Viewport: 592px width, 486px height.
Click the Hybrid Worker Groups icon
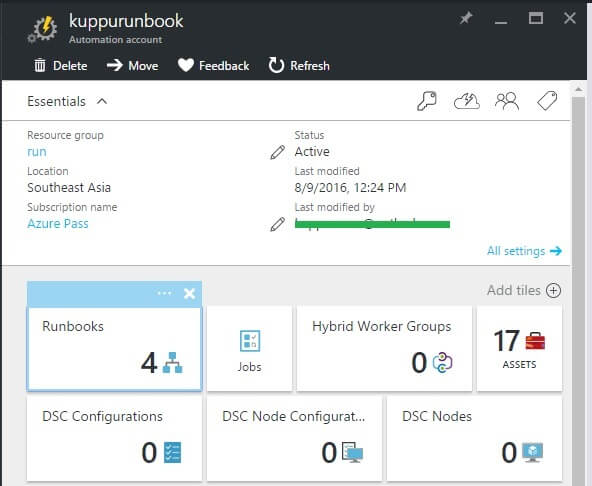[442, 363]
